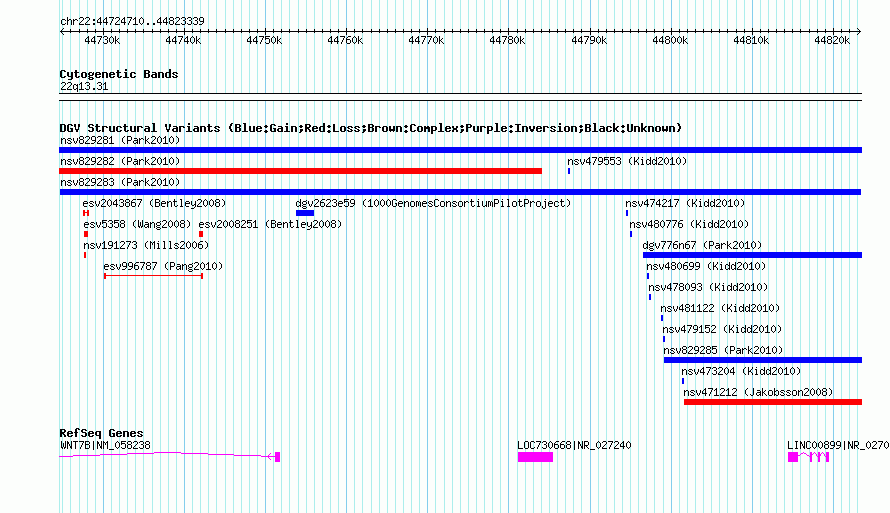Open the nsv829285 (Park2010) label
This screenshot has height=513, width=890.
pyautogui.click(x=723, y=350)
